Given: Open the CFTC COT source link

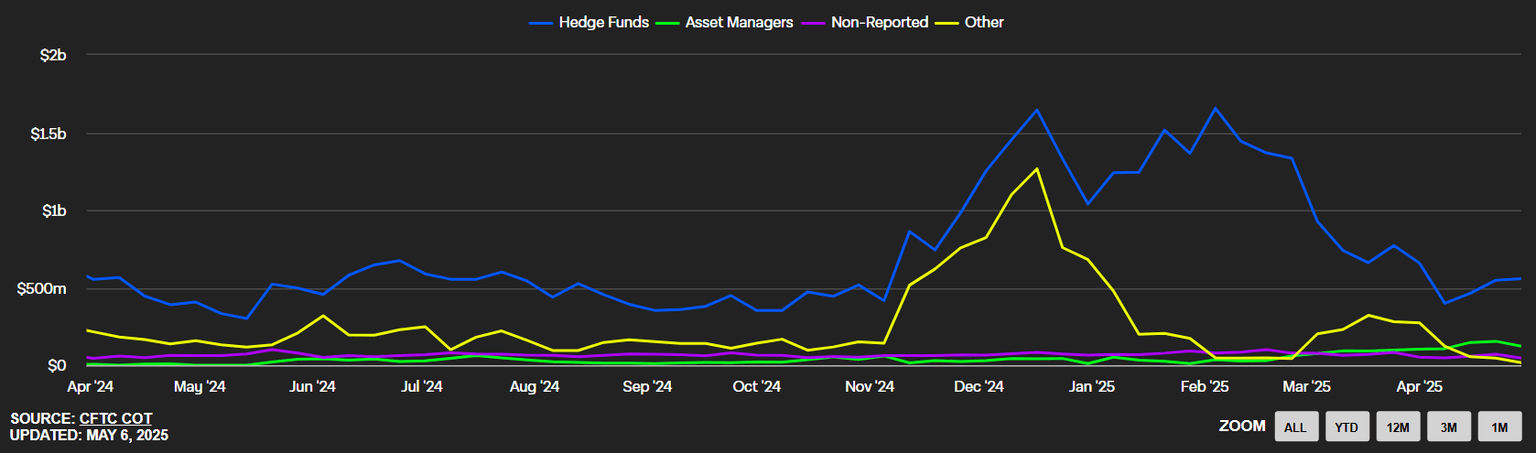Looking at the screenshot, I should tap(115, 418).
